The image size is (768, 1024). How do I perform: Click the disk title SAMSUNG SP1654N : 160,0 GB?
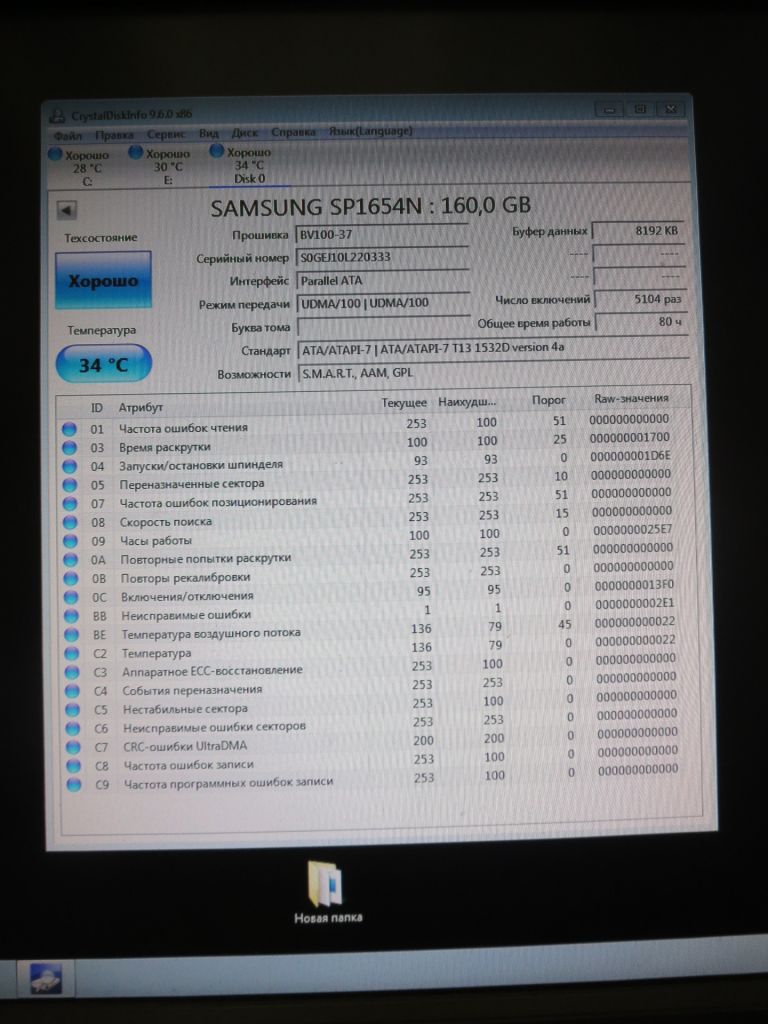tap(370, 206)
